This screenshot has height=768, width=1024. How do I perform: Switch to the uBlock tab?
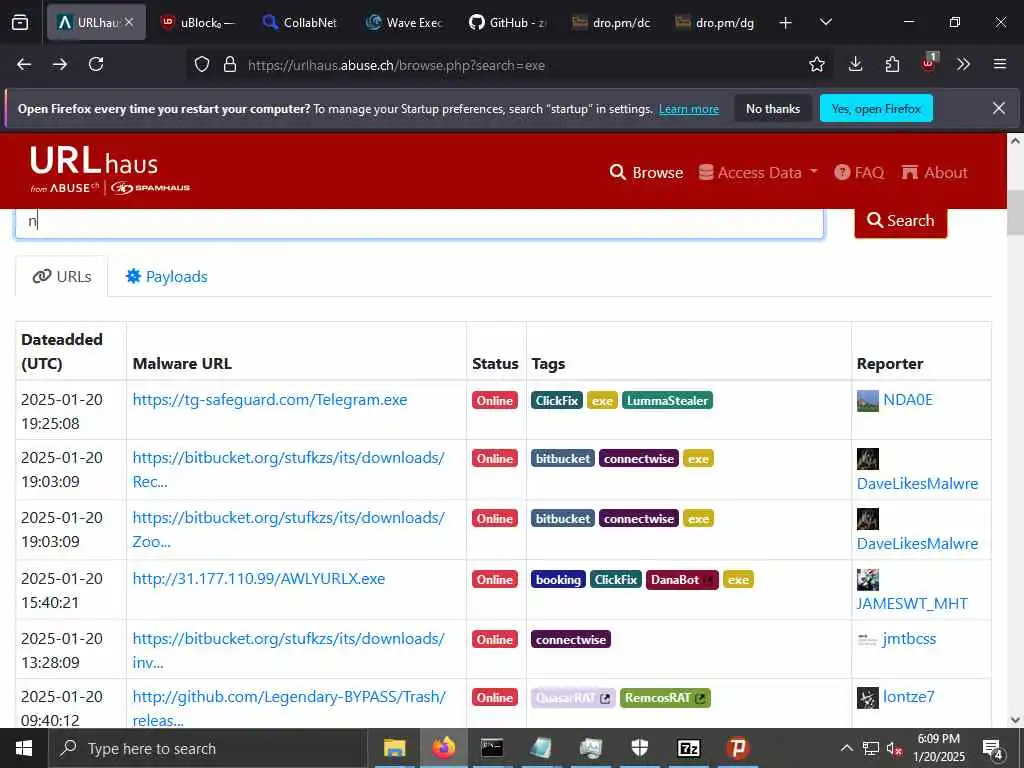[198, 22]
